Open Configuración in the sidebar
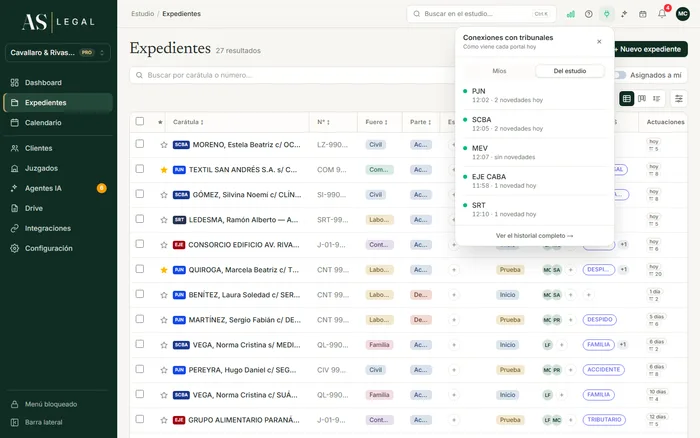Image resolution: width=700 pixels, height=438 pixels. pyautogui.click(x=58, y=249)
